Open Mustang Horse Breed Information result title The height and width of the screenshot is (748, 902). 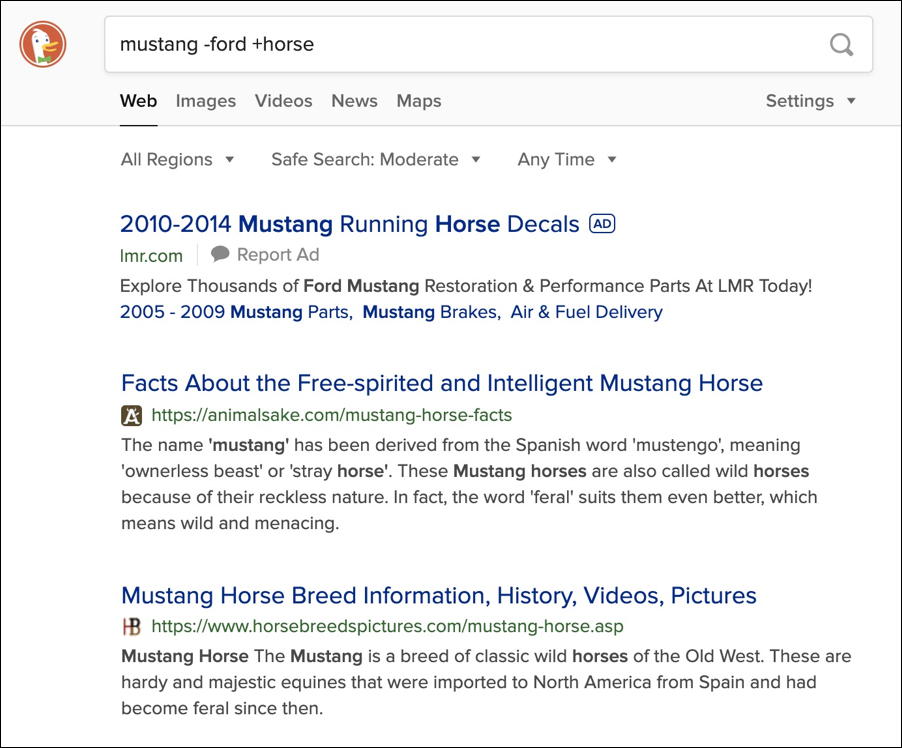pos(439,596)
